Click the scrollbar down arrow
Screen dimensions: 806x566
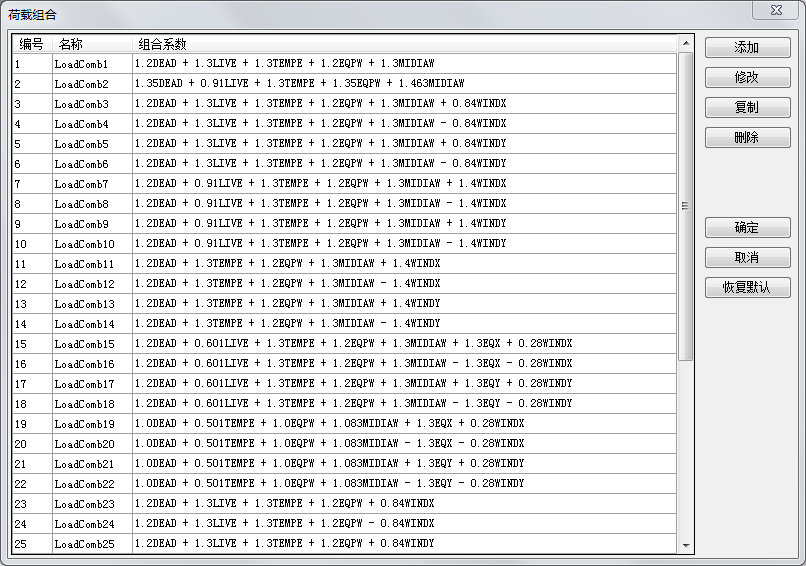(685, 546)
